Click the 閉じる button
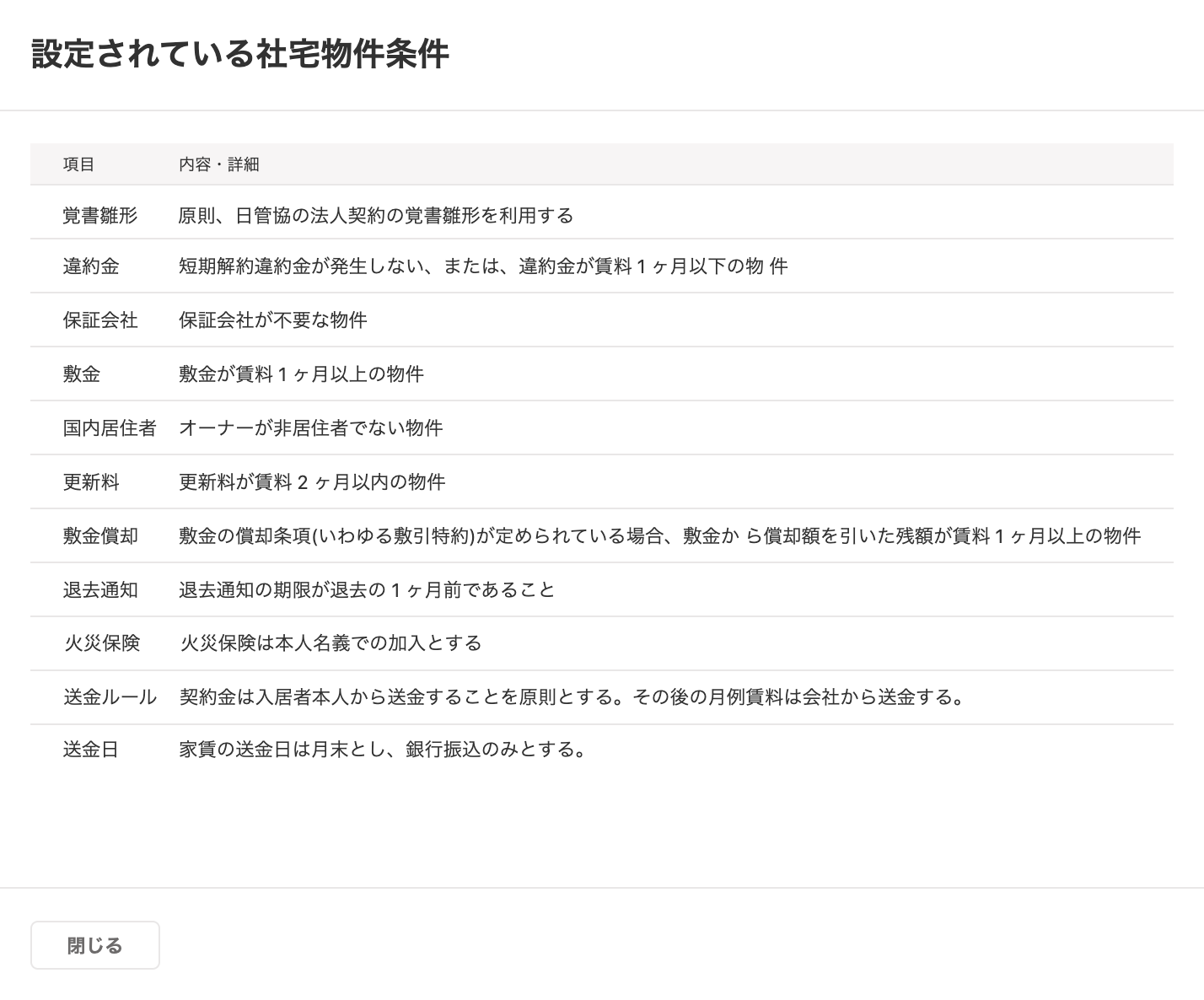1204x1000 pixels. point(95,945)
